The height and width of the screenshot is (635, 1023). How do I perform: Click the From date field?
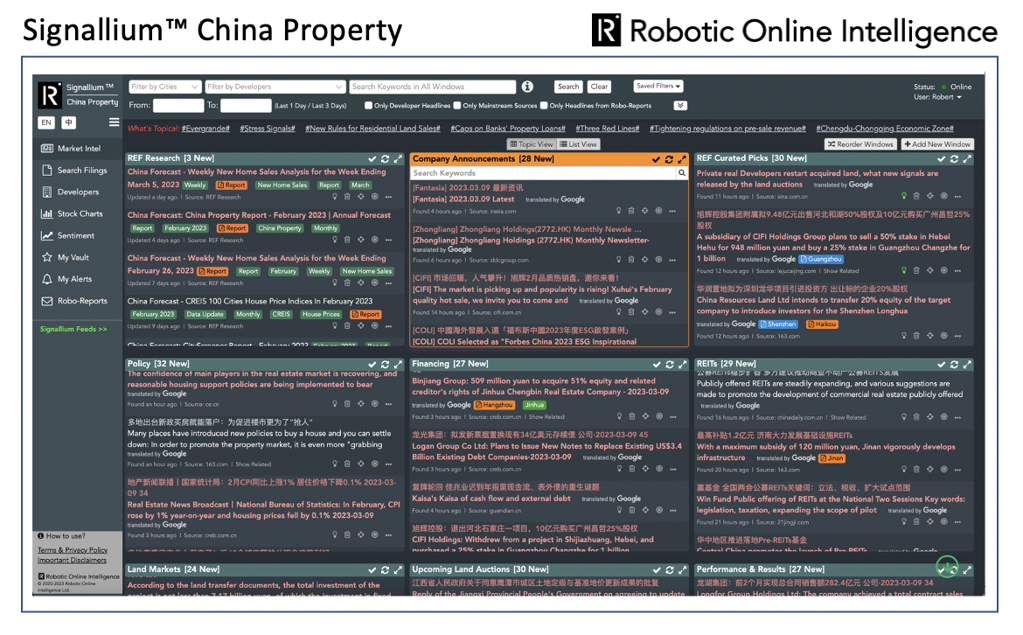pos(178,105)
